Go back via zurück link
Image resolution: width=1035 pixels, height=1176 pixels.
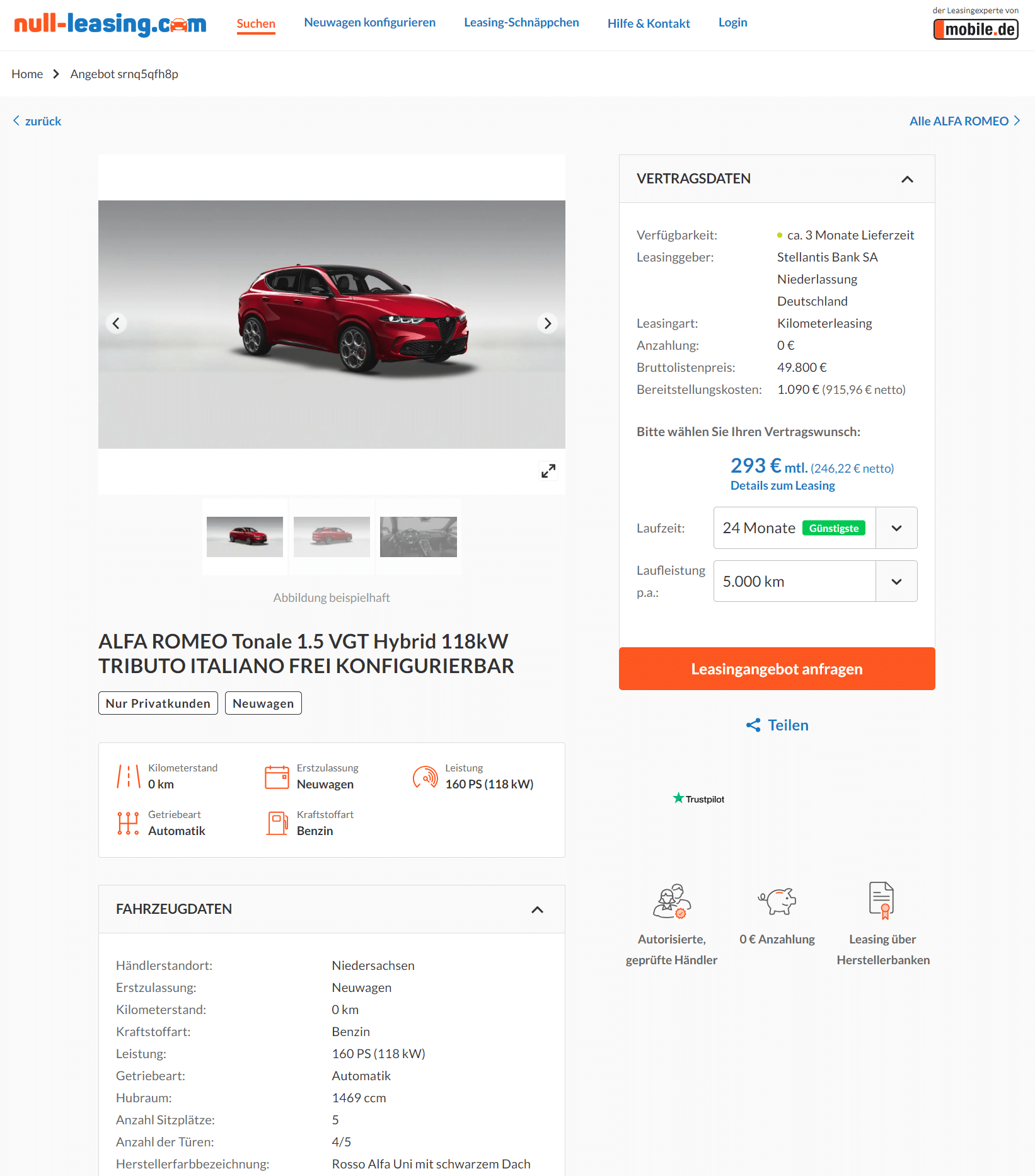37,121
